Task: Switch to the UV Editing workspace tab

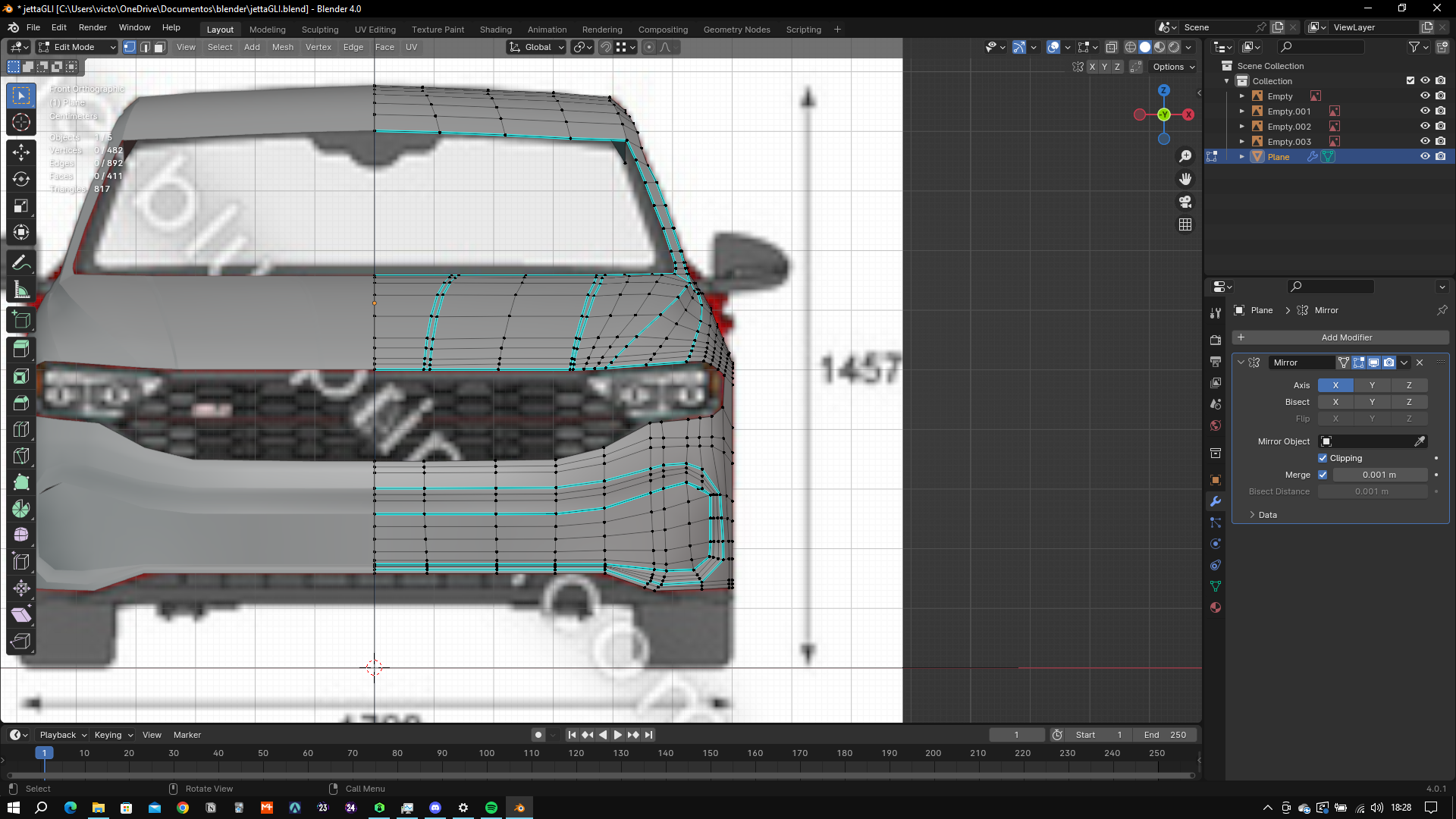Action: point(375,30)
